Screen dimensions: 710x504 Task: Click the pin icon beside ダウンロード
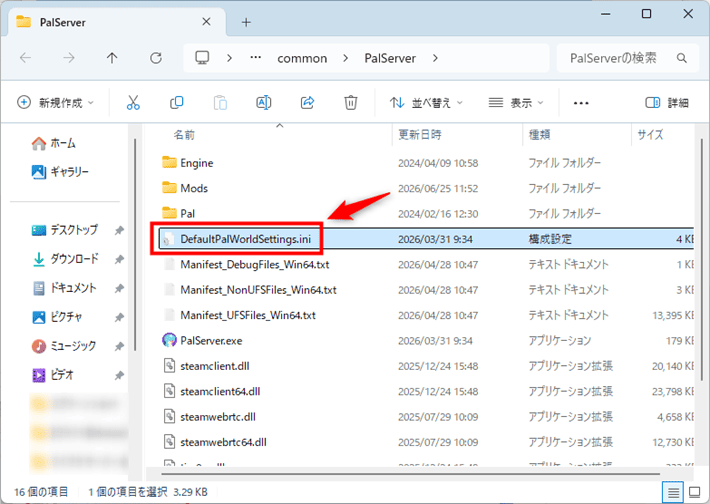click(119, 259)
